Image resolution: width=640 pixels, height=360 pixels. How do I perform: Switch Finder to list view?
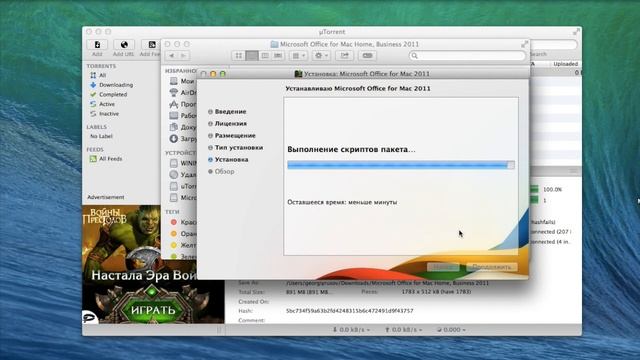pyautogui.click(x=252, y=56)
